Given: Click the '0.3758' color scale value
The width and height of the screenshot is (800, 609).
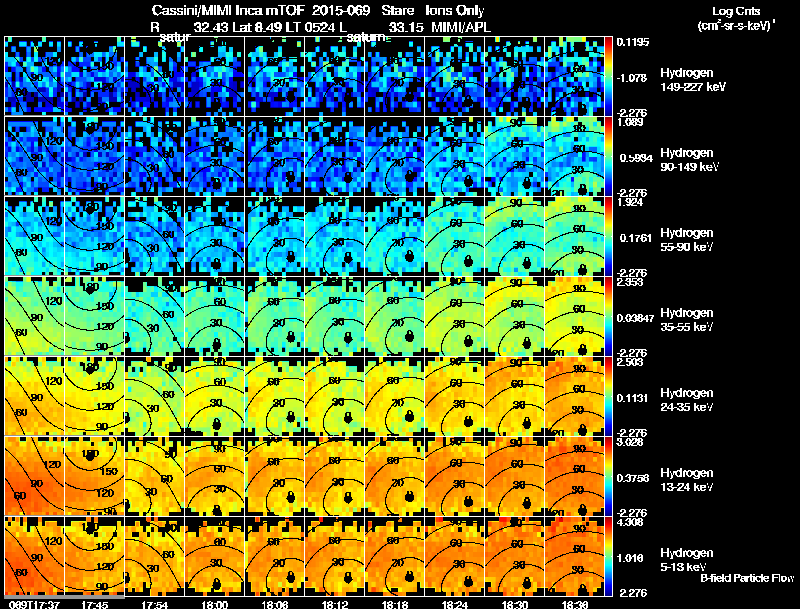Looking at the screenshot, I should pyautogui.click(x=633, y=478).
